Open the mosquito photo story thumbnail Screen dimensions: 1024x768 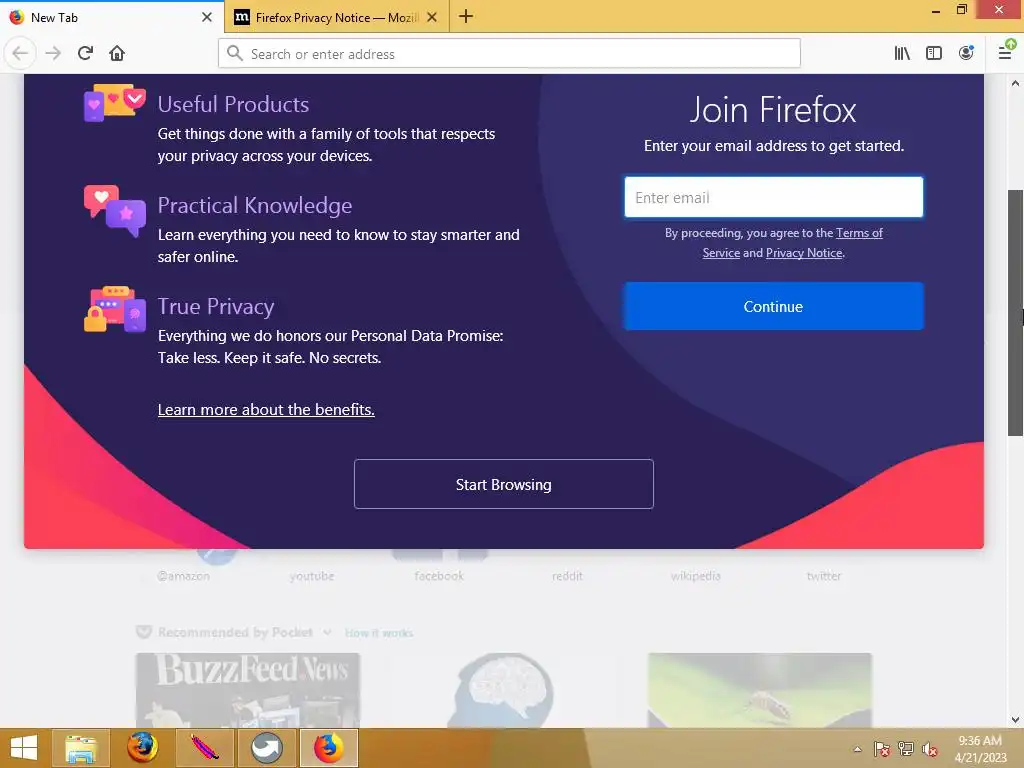pos(760,690)
